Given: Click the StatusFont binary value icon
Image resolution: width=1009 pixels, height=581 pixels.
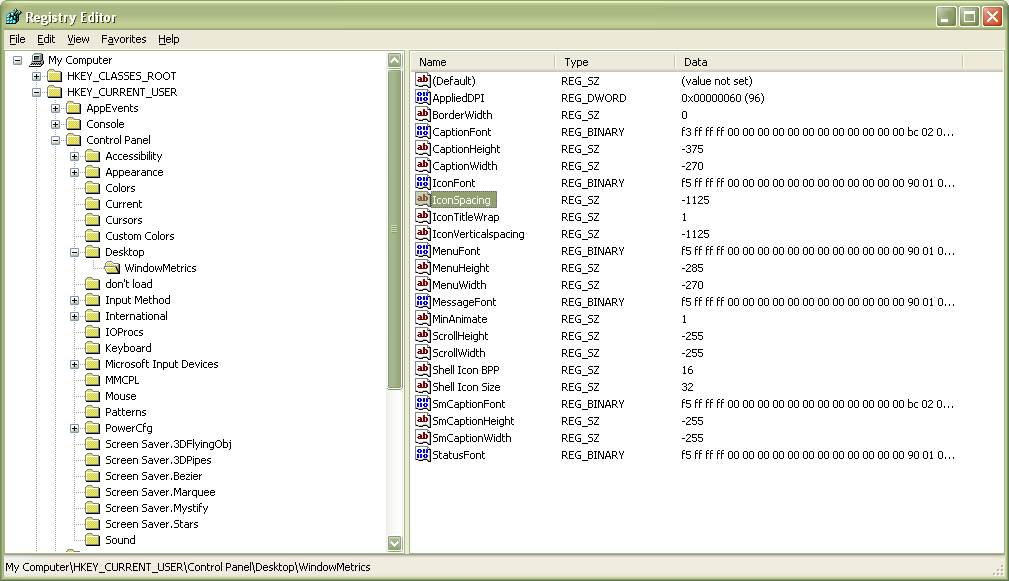Looking at the screenshot, I should click(x=422, y=455).
